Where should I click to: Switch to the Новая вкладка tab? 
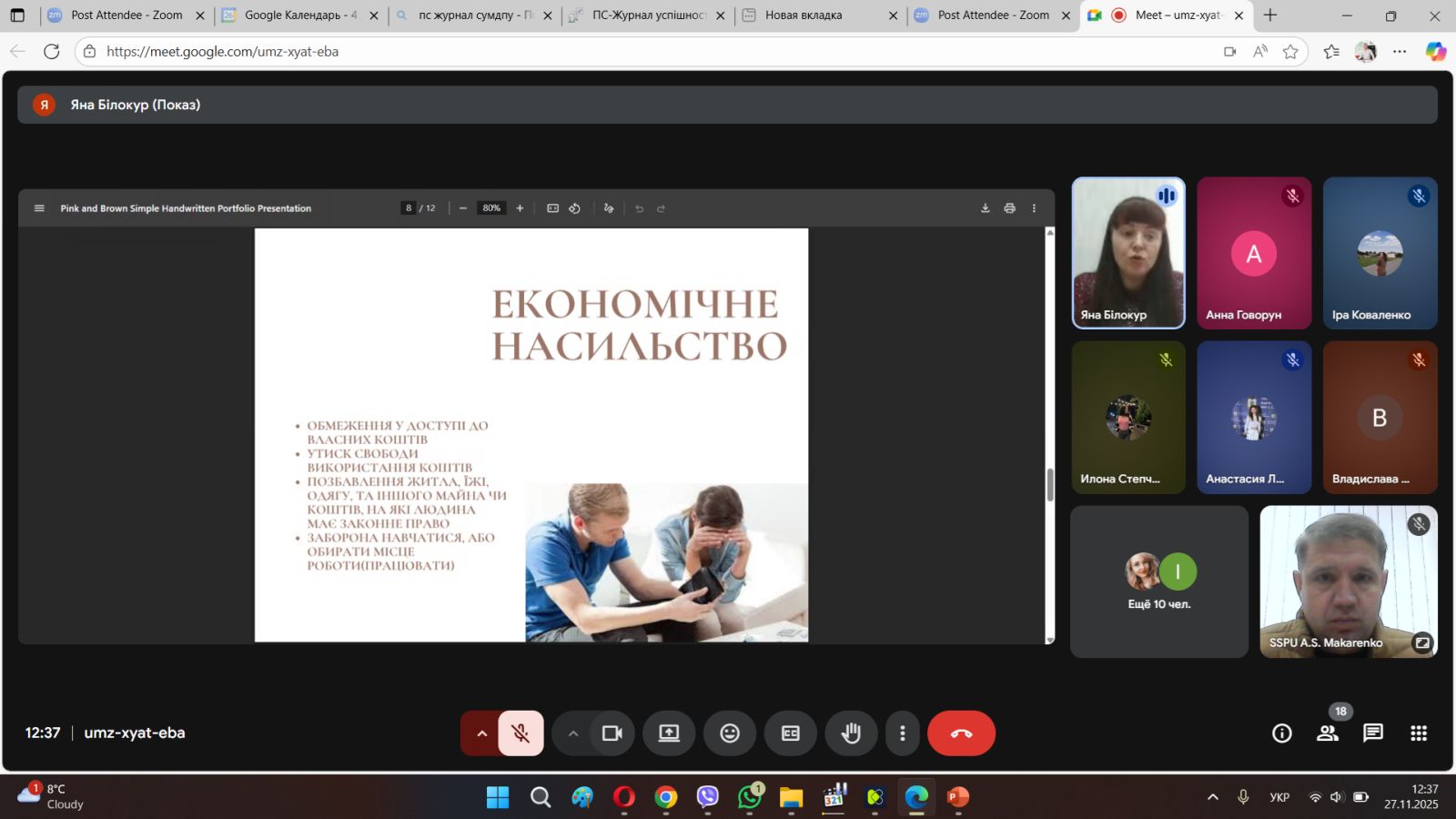[x=804, y=15]
